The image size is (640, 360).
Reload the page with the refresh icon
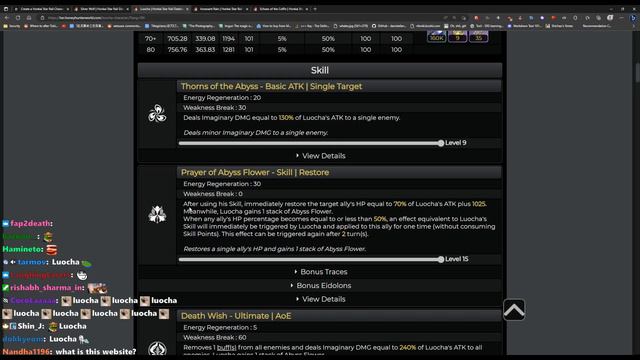point(18,18)
